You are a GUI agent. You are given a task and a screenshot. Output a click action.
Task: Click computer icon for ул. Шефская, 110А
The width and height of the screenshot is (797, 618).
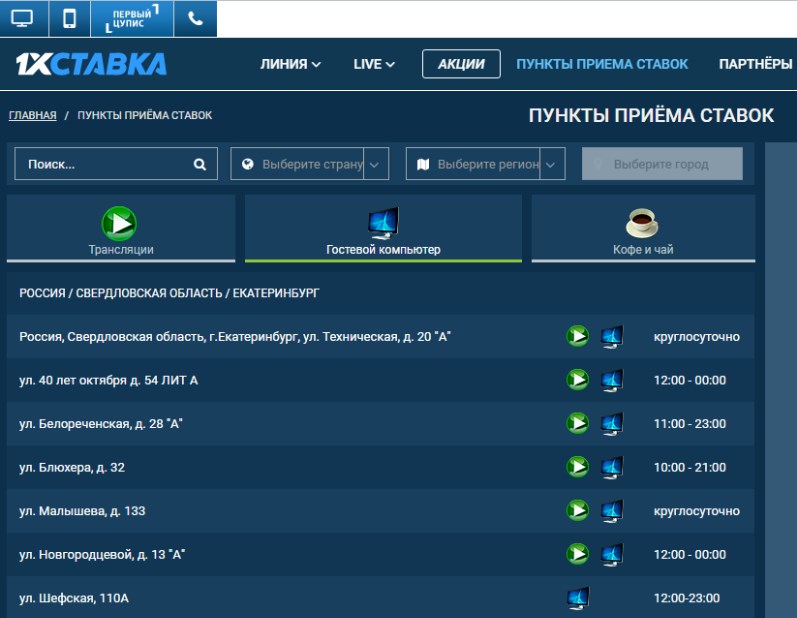click(x=578, y=598)
